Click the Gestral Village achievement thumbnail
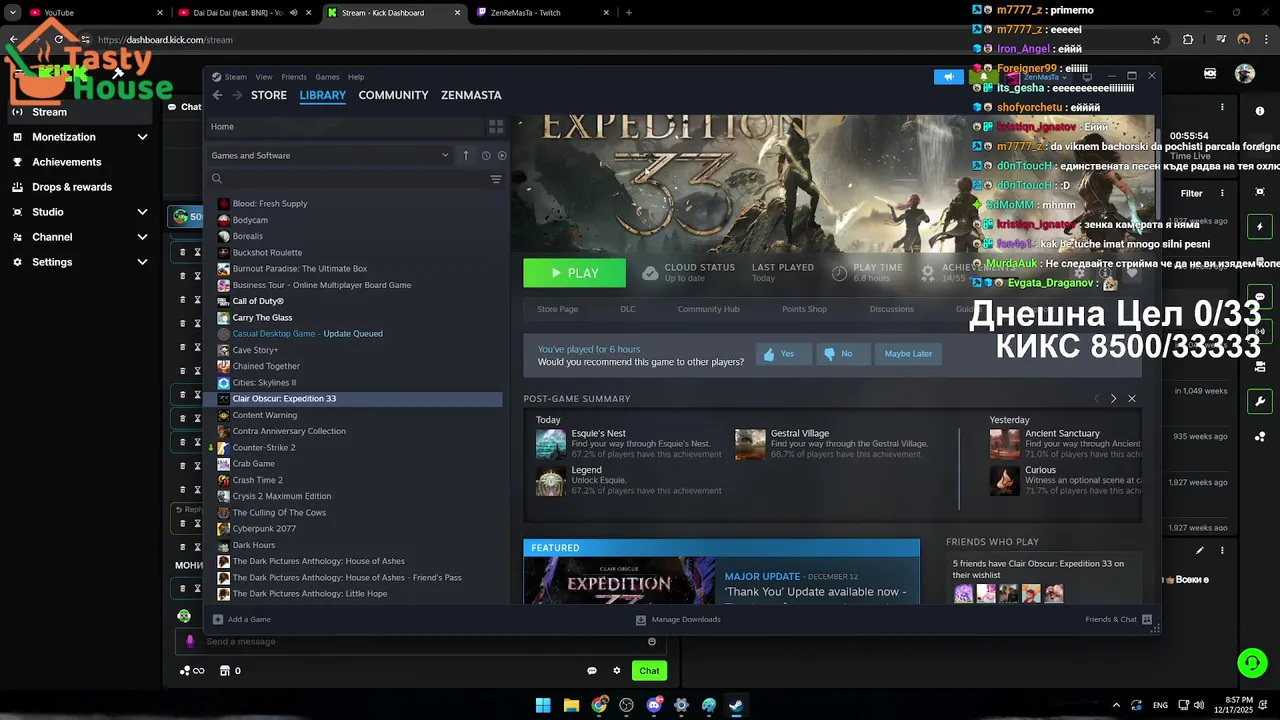The image size is (1280, 720). coord(750,444)
